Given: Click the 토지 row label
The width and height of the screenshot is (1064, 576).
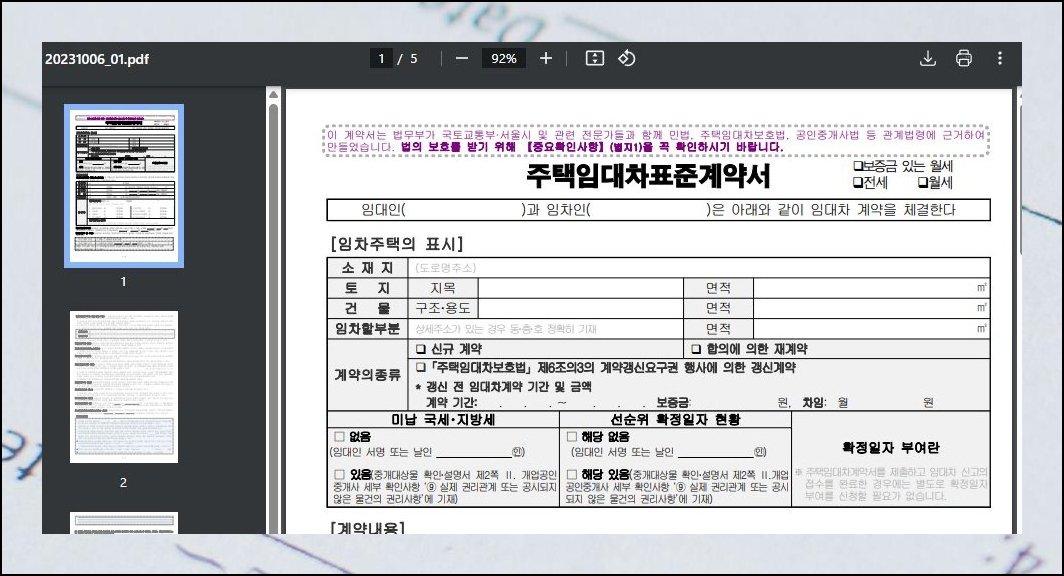Looking at the screenshot, I should [x=367, y=288].
